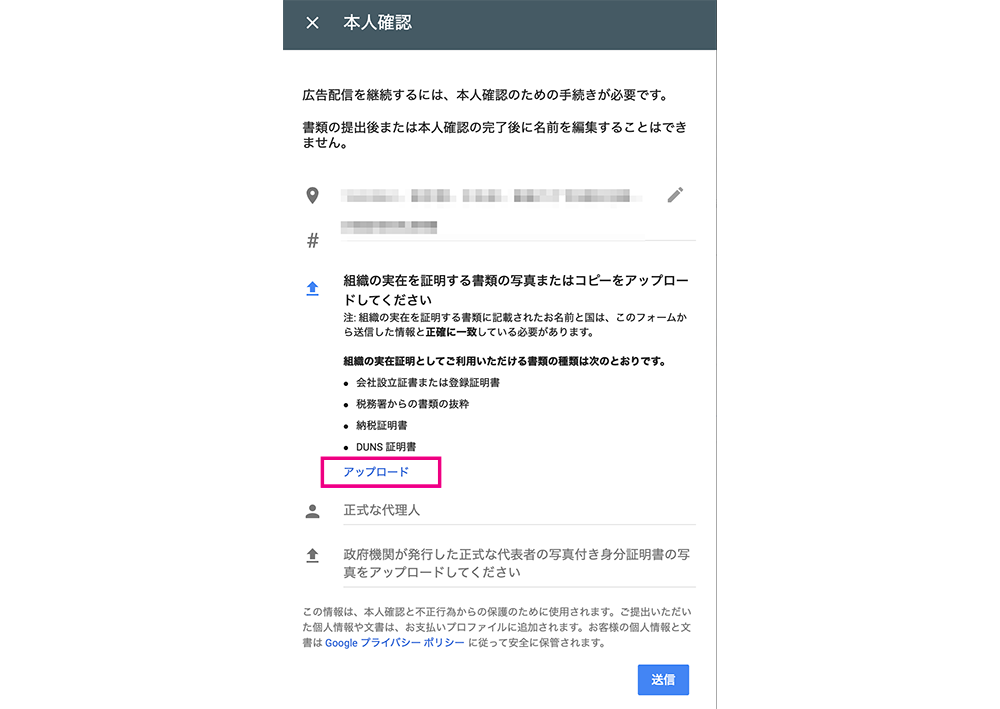Open the Google プライバシー ポリシー link
Screen dimensions: 1000x709
click(395, 643)
